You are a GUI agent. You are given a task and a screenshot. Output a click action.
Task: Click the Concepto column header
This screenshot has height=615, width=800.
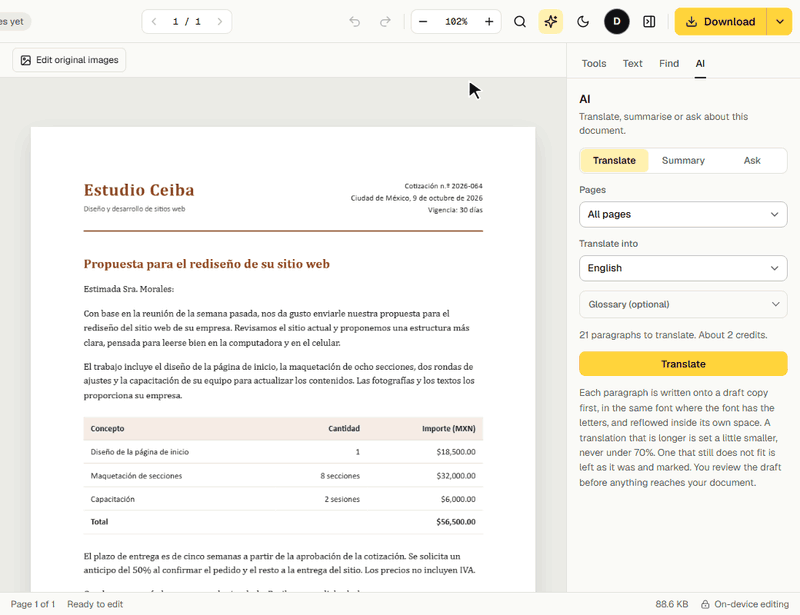click(107, 429)
